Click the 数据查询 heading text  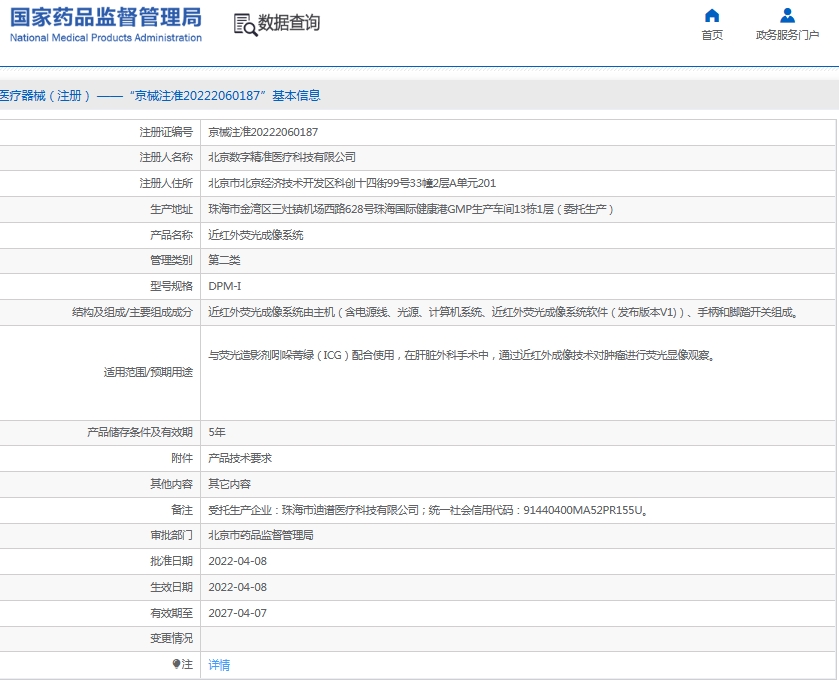coord(289,22)
